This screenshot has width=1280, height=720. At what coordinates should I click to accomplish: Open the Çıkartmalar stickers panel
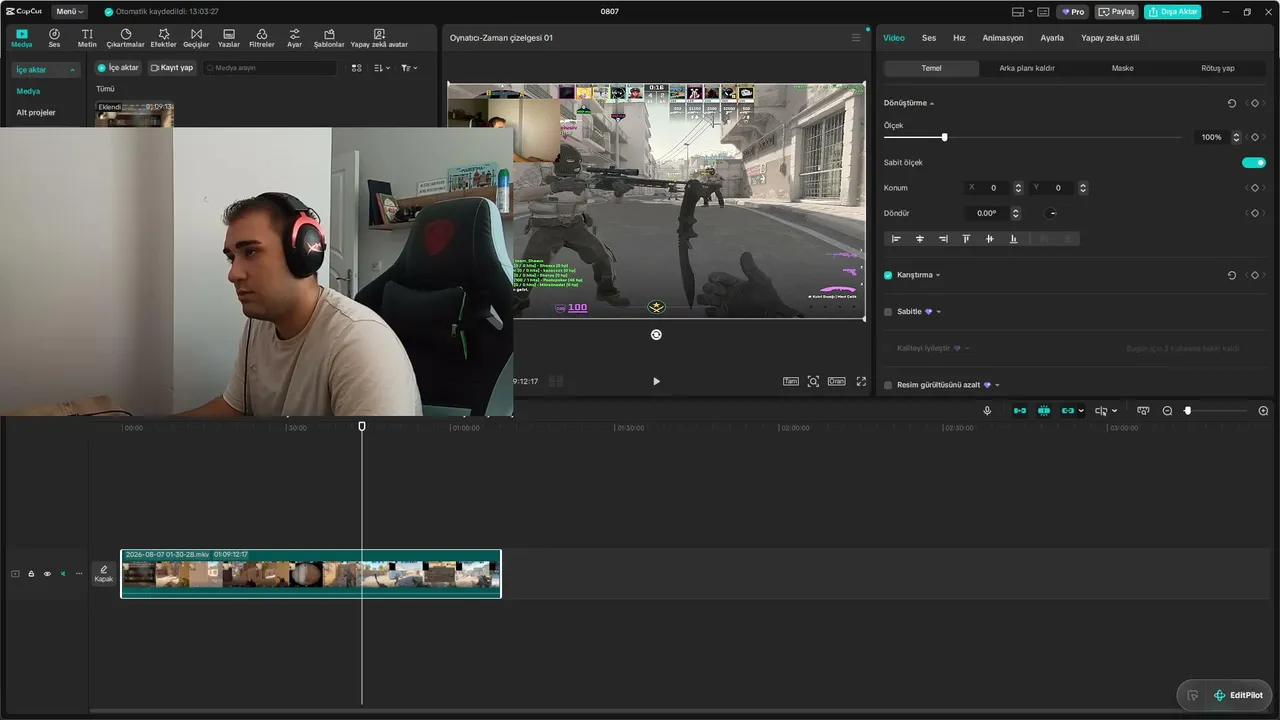point(126,38)
